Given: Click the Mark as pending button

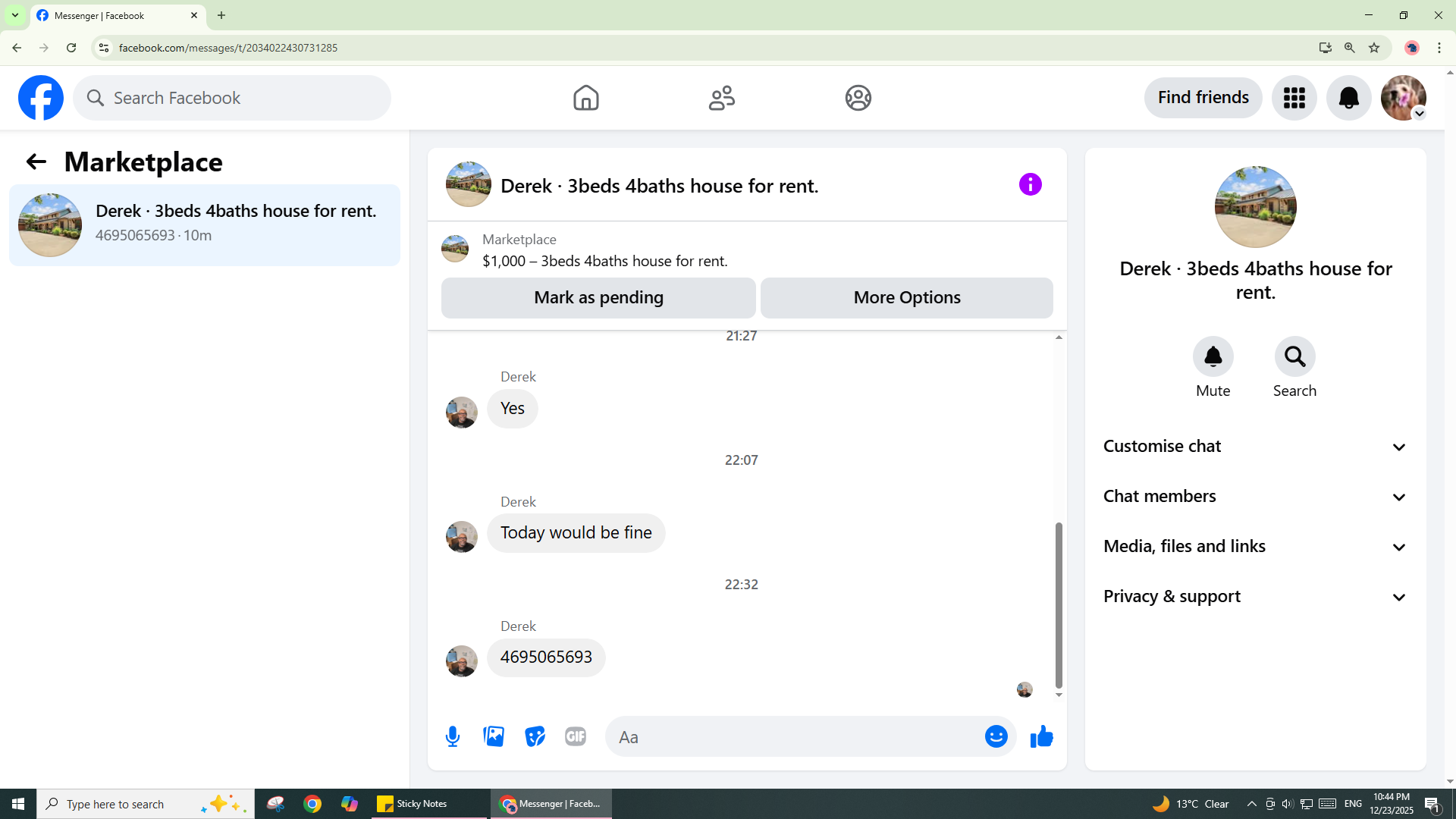Looking at the screenshot, I should coord(598,298).
